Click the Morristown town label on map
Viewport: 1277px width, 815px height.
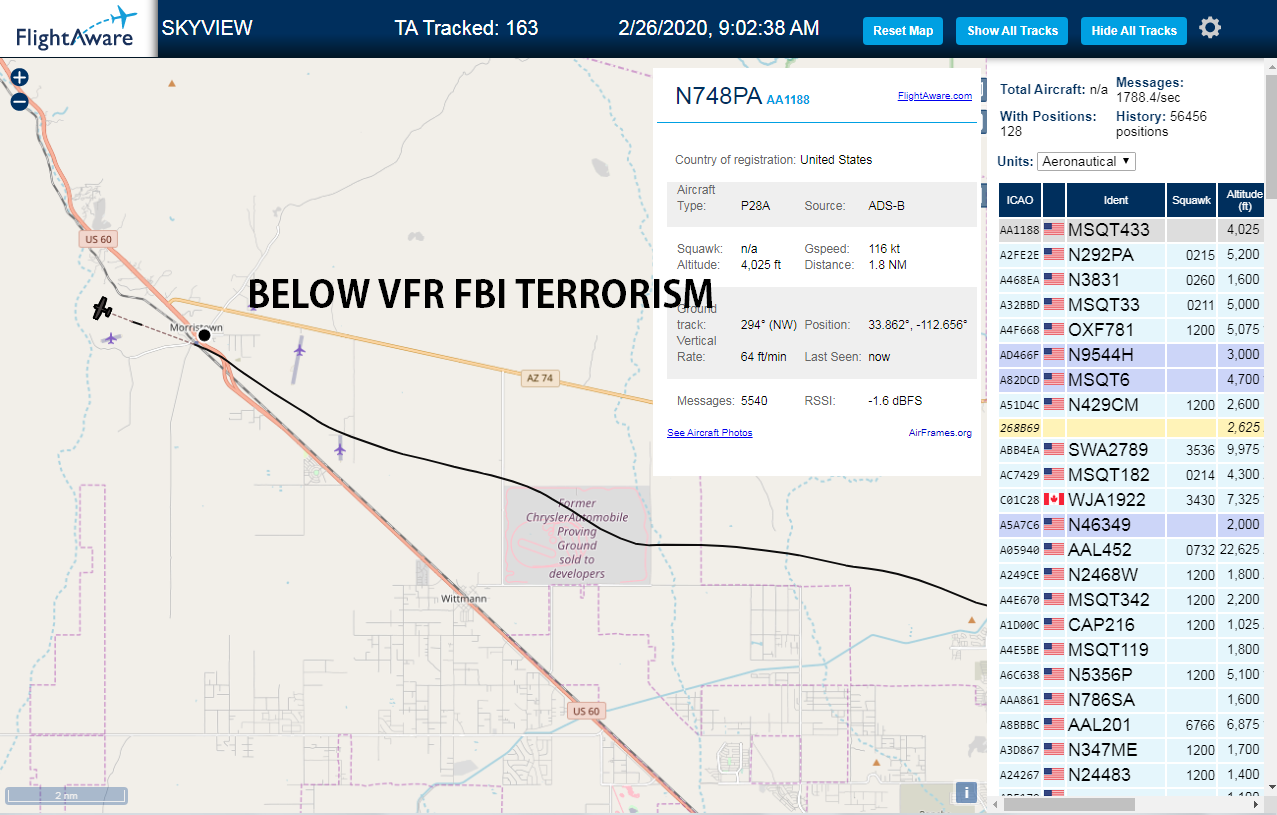point(195,327)
